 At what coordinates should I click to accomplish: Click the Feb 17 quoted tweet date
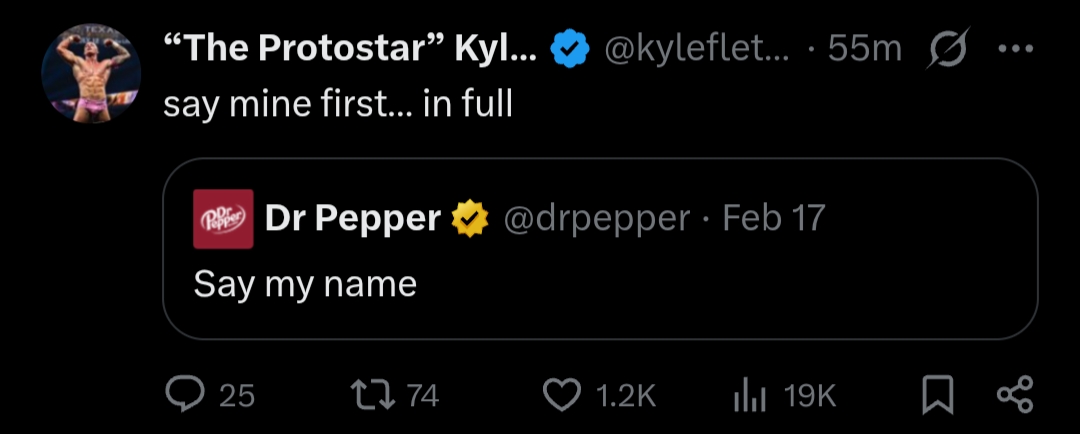773,218
